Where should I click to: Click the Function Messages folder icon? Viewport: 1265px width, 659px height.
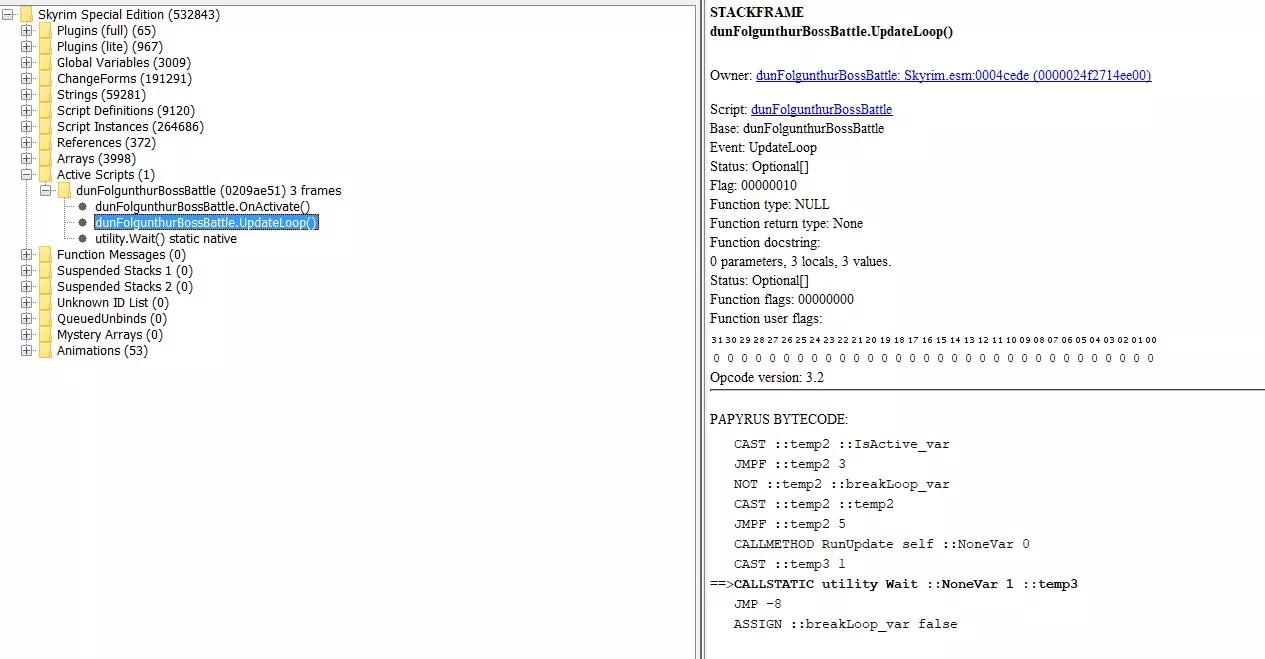point(45,255)
